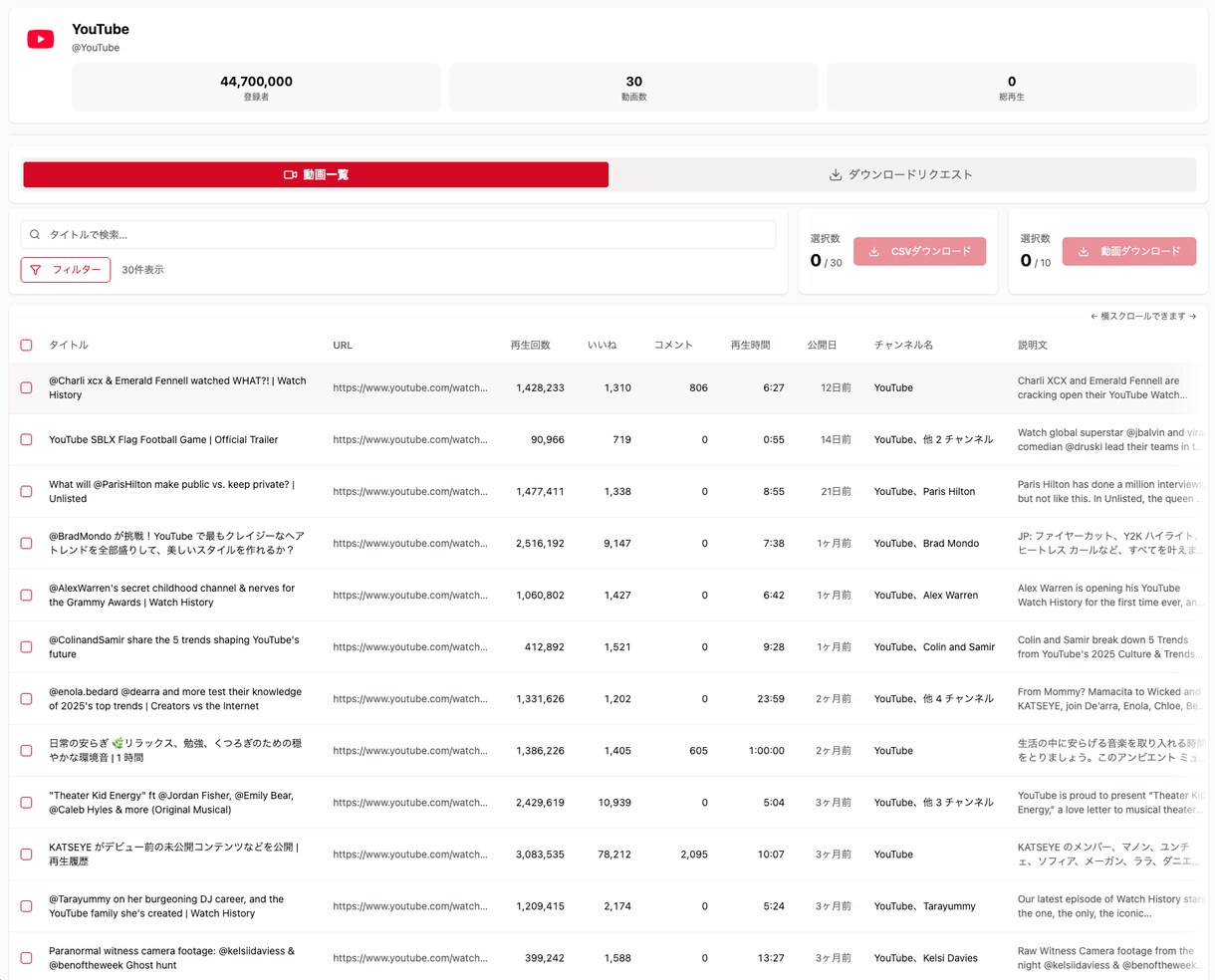This screenshot has height=980, width=1215.
Task: Click the channel name YouTube、Paris Hilton
Action: point(924,492)
